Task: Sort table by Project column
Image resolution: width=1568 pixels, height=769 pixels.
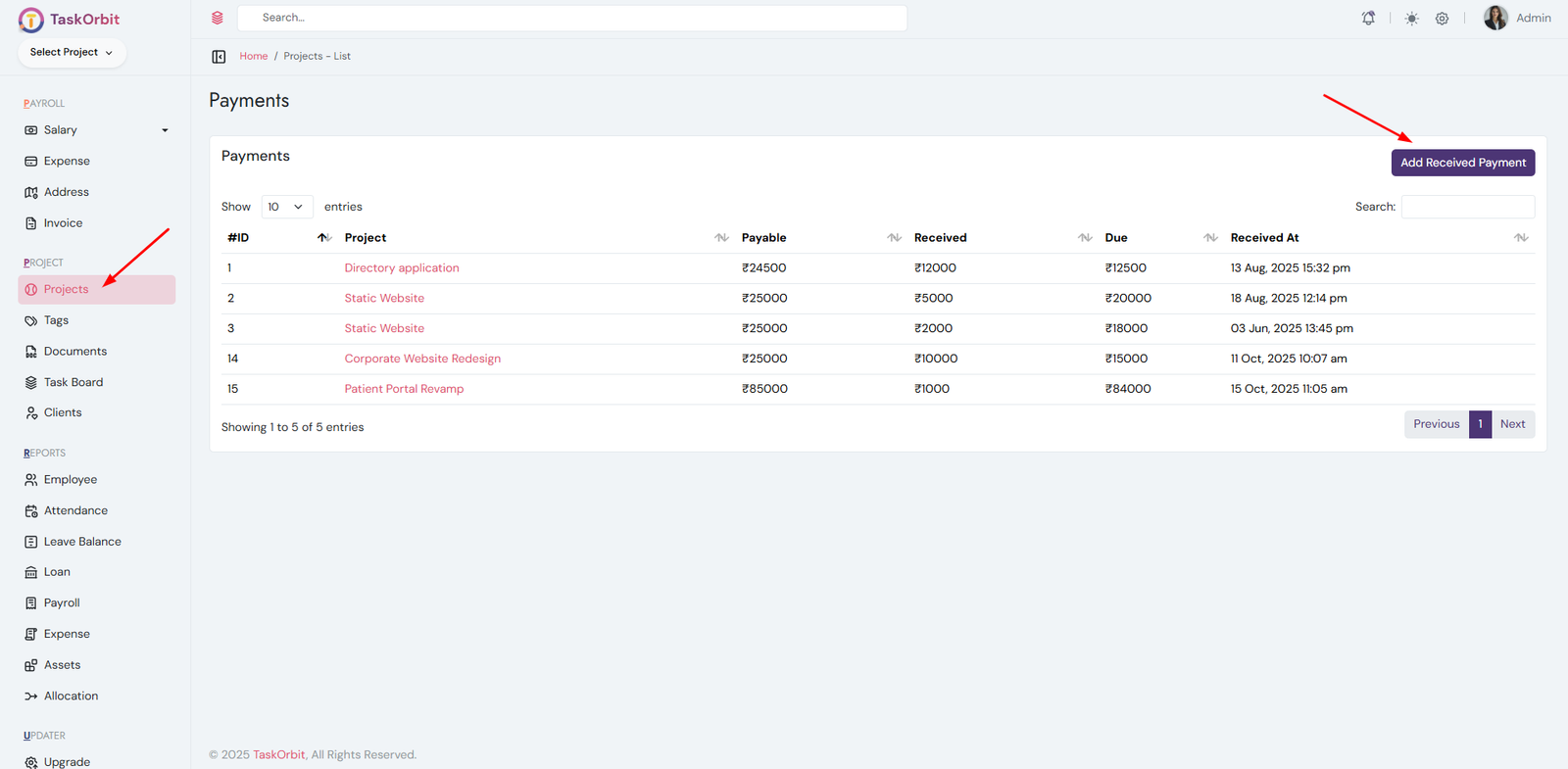Action: tap(537, 238)
